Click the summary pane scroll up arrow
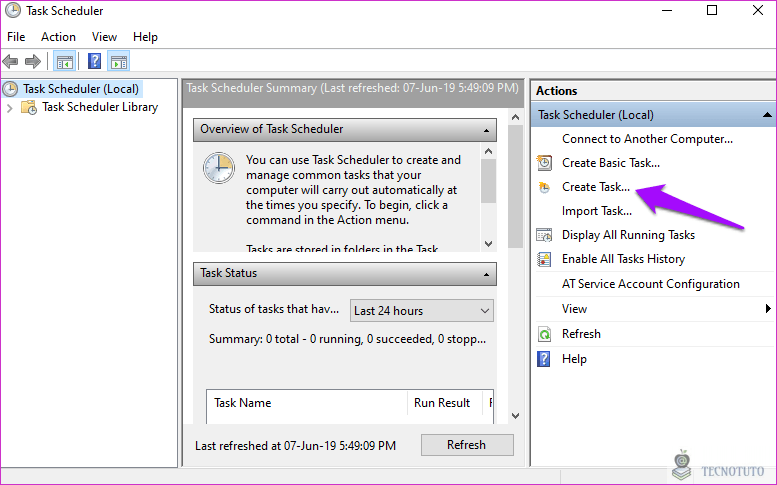 click(x=515, y=117)
